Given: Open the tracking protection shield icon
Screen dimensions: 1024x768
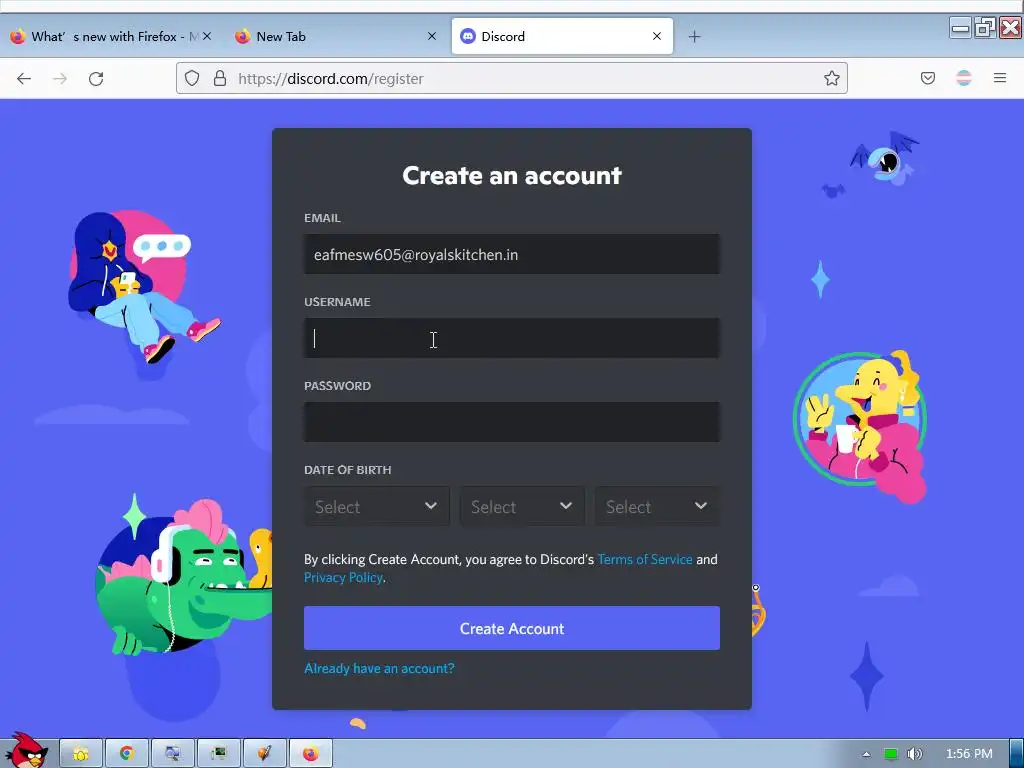Looking at the screenshot, I should click(x=192, y=78).
